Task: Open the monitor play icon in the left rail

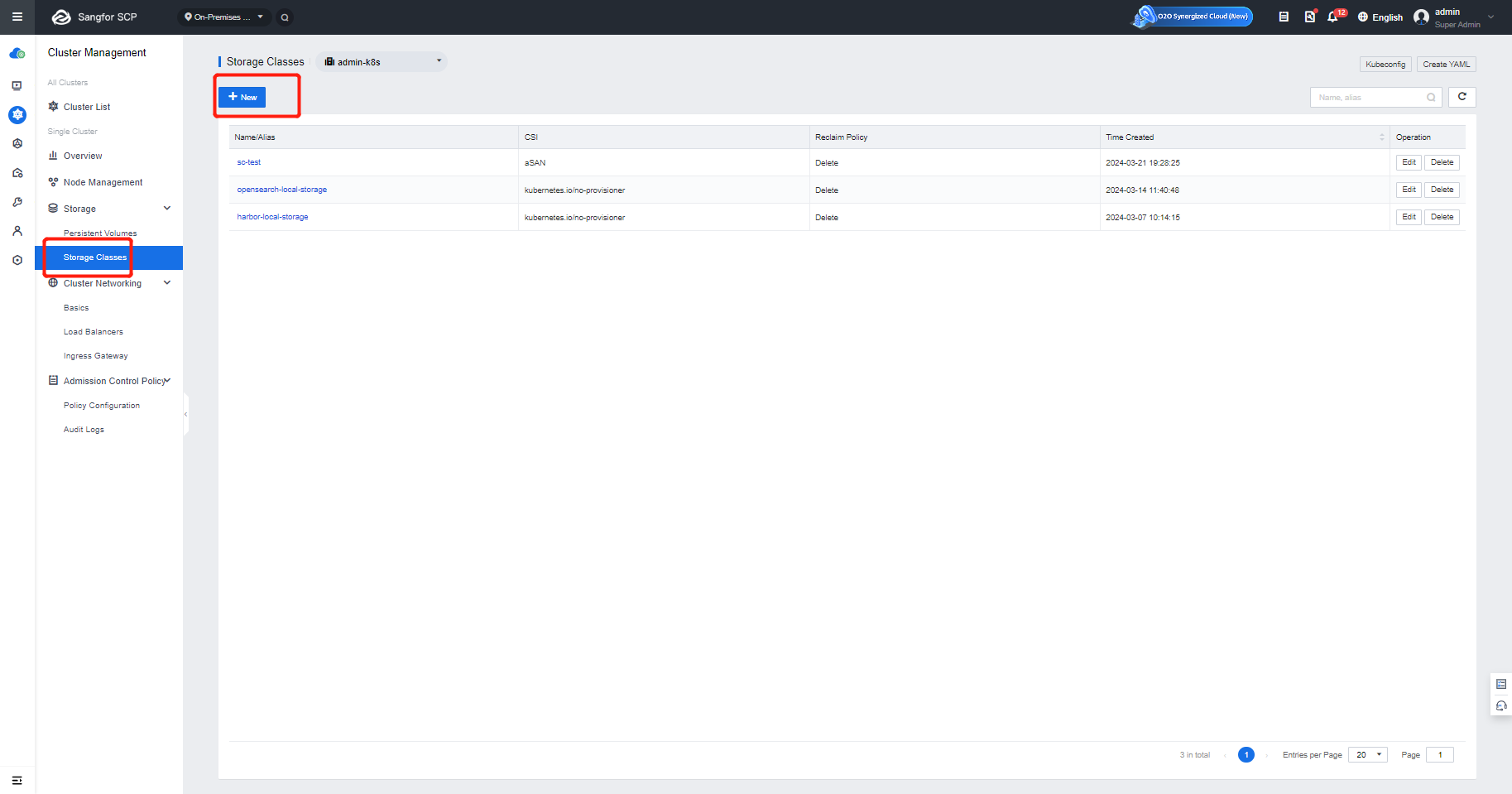Action: (x=17, y=85)
